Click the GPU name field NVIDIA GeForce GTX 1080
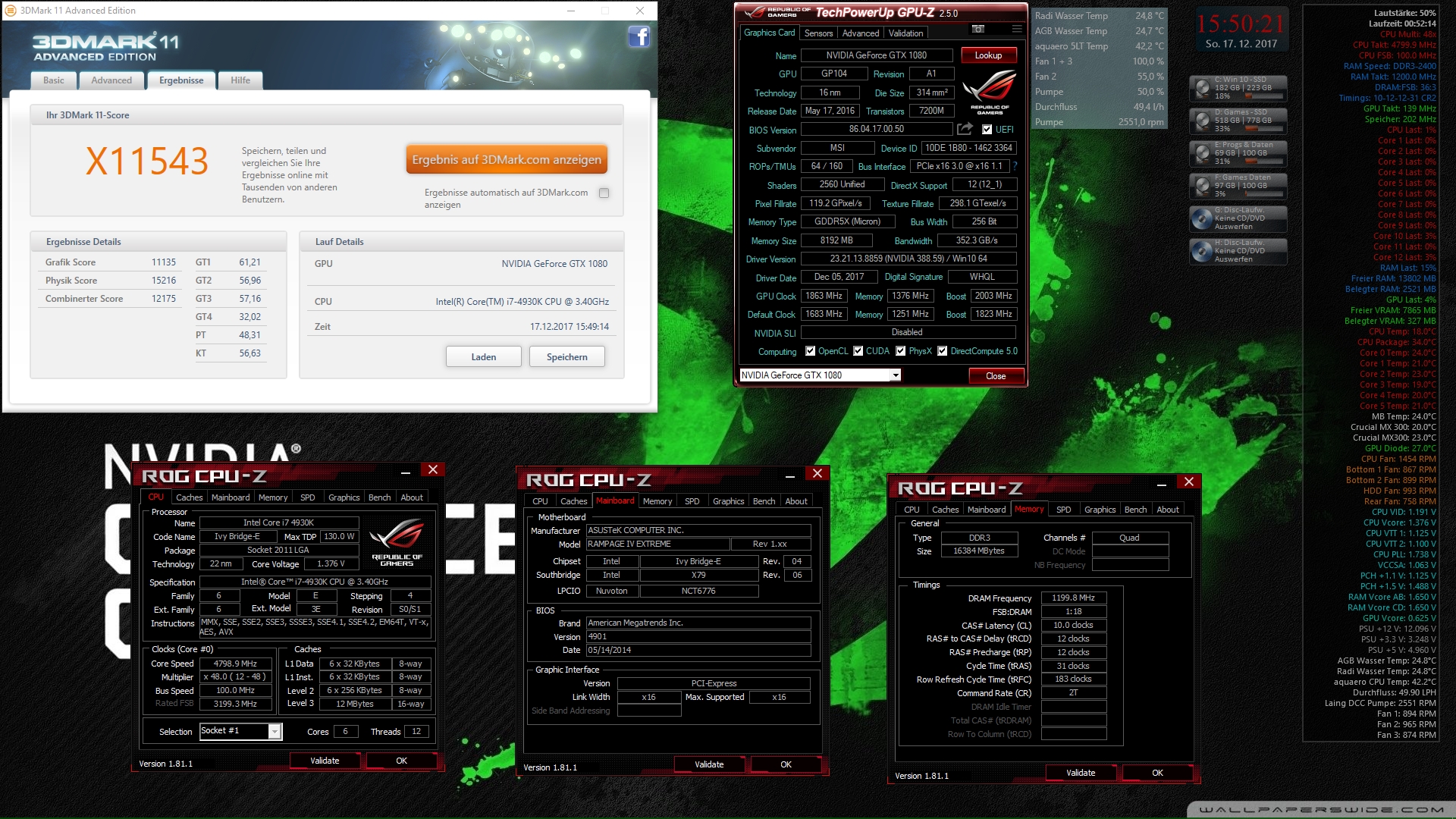1456x819 pixels. click(876, 55)
